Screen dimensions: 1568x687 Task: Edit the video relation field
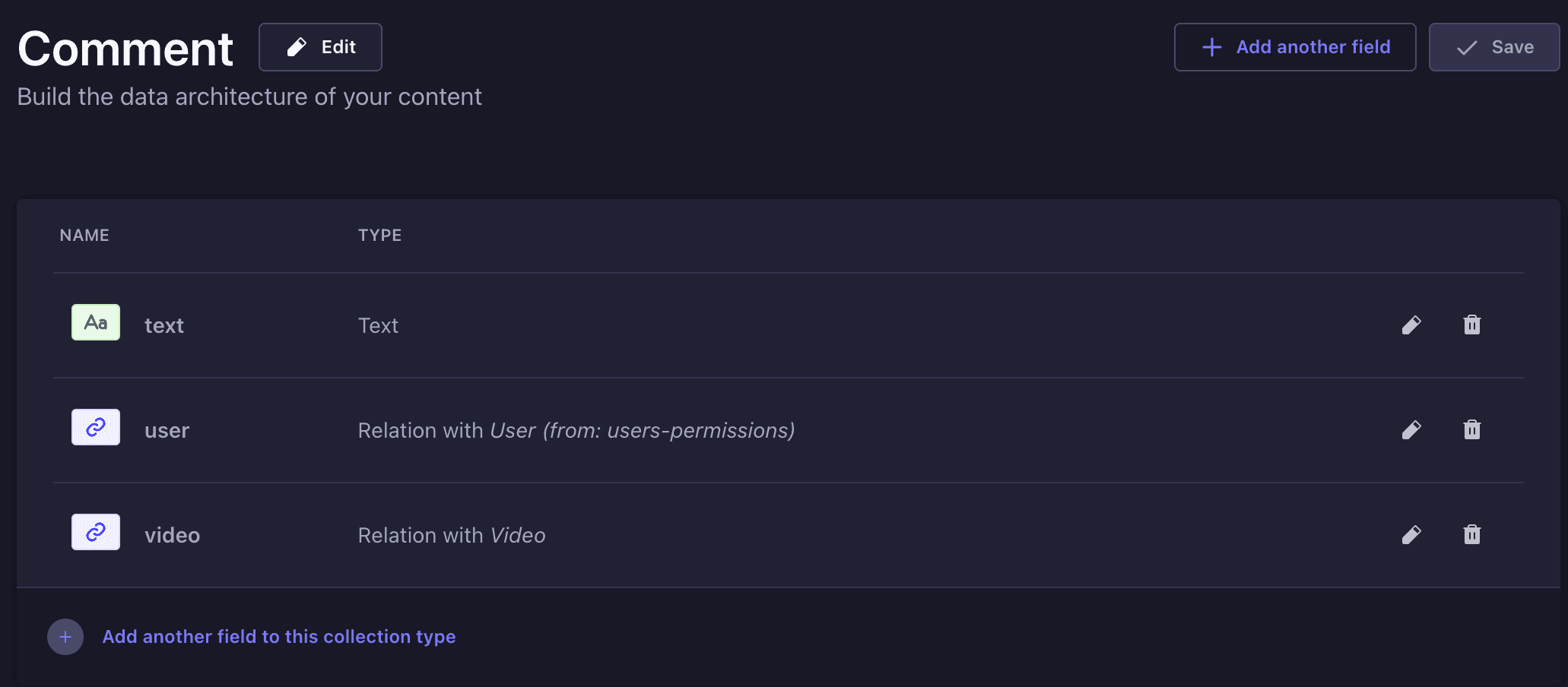1411,535
